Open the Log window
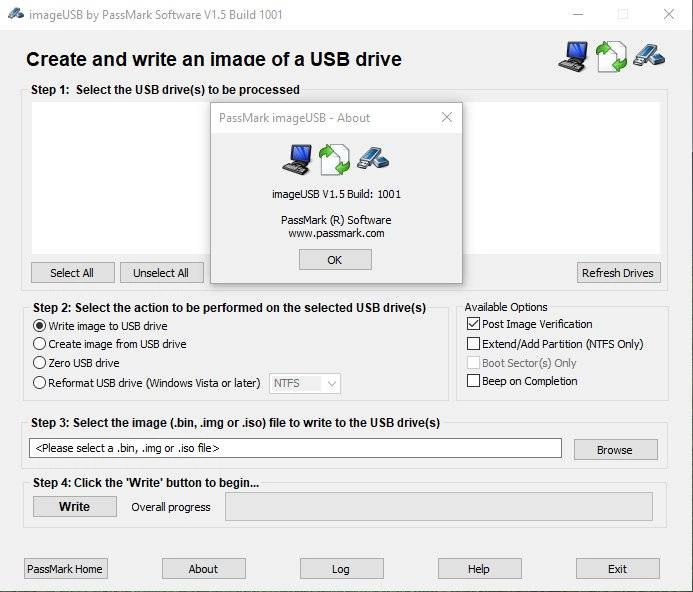 tap(342, 569)
